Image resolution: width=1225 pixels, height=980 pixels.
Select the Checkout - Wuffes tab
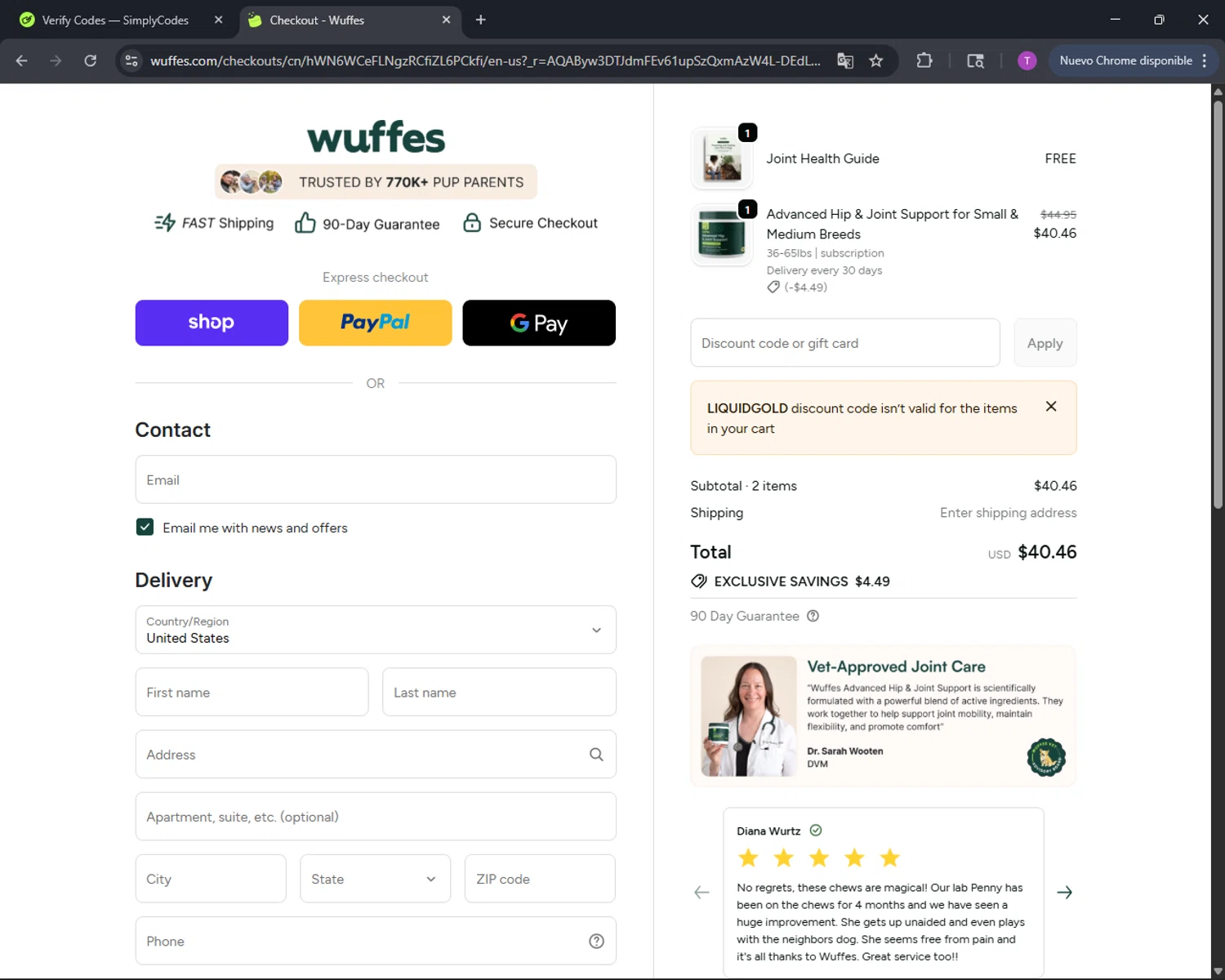pyautogui.click(x=350, y=20)
